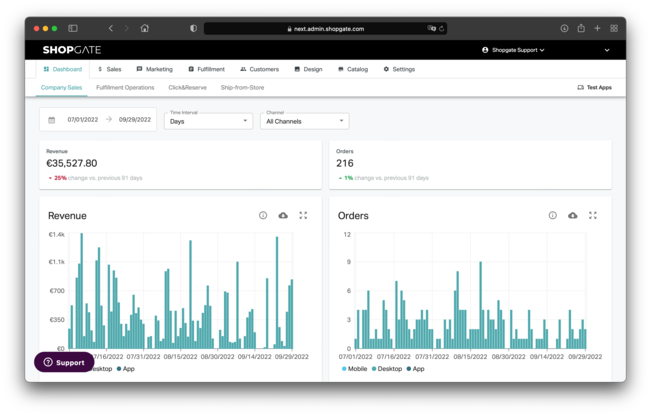Expand the Orders chart to fullscreen
Viewport: 651px width, 415px height.
click(592, 215)
